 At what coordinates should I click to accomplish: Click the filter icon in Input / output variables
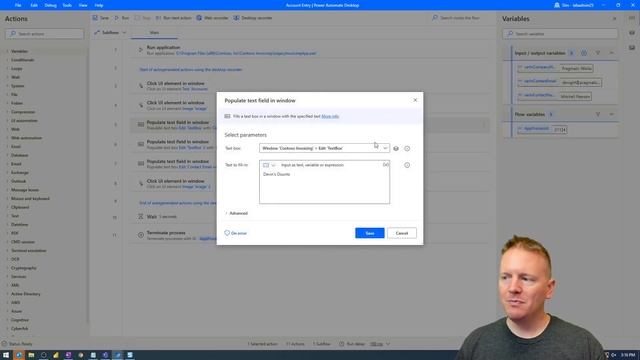click(598, 53)
